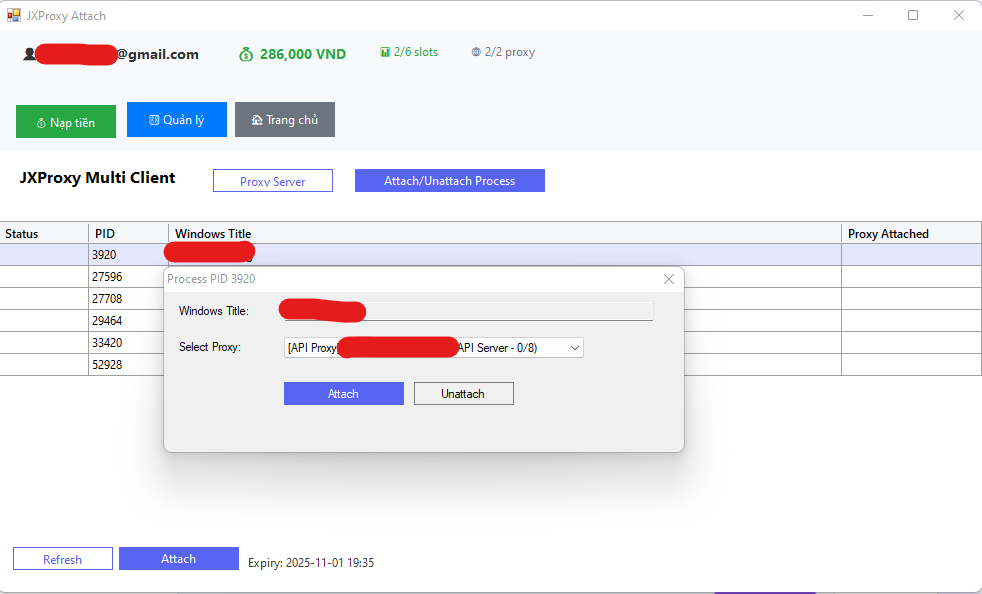Open the Select Proxy dropdown

tap(433, 348)
